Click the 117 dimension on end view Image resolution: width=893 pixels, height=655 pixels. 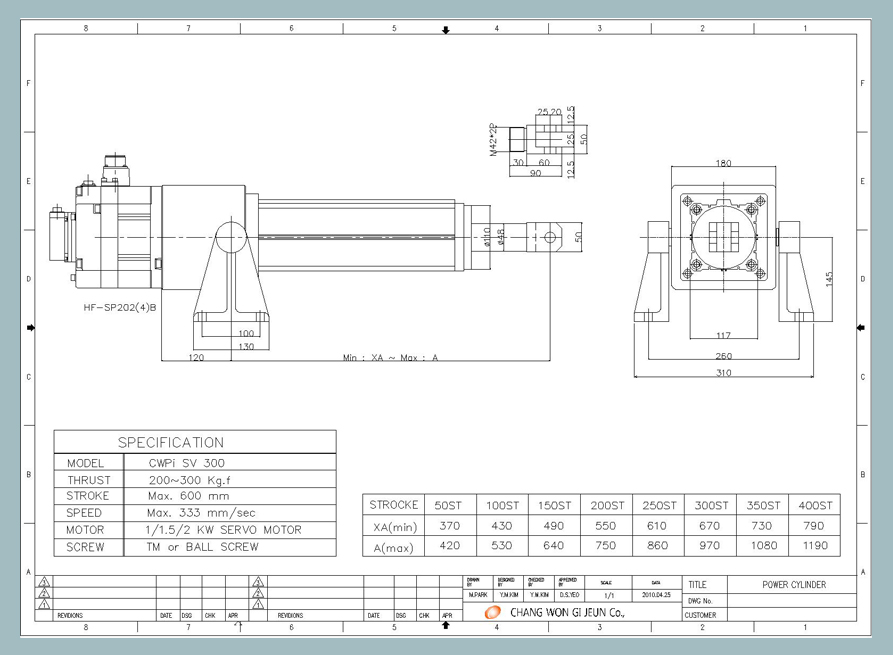[x=723, y=335]
